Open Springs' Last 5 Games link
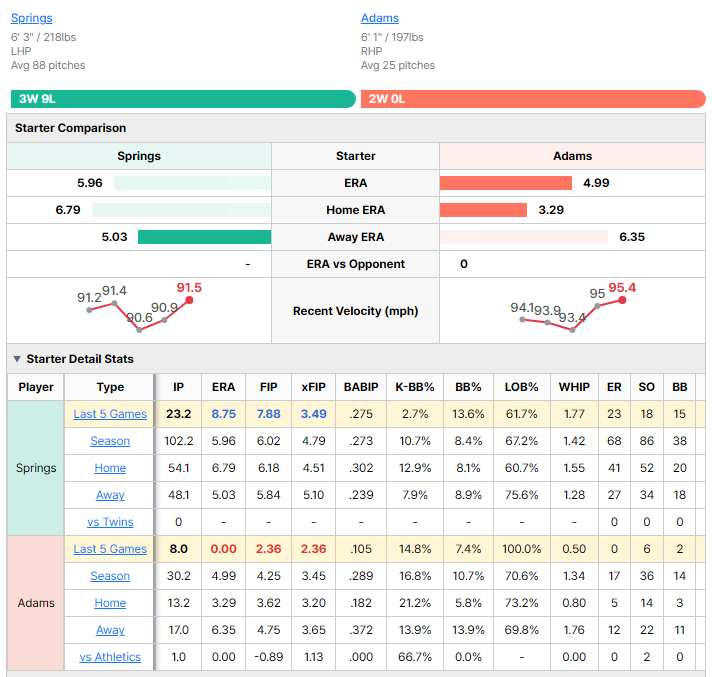The image size is (712, 677). click(110, 414)
